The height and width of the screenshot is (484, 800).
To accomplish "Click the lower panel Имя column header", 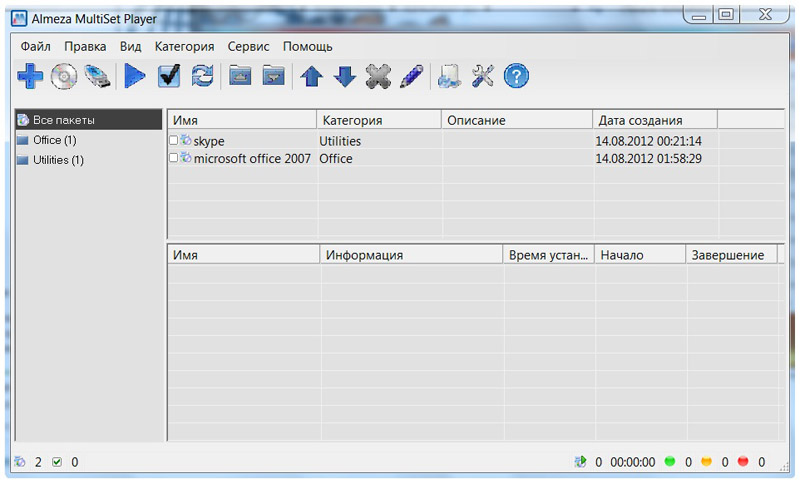I will coord(243,255).
